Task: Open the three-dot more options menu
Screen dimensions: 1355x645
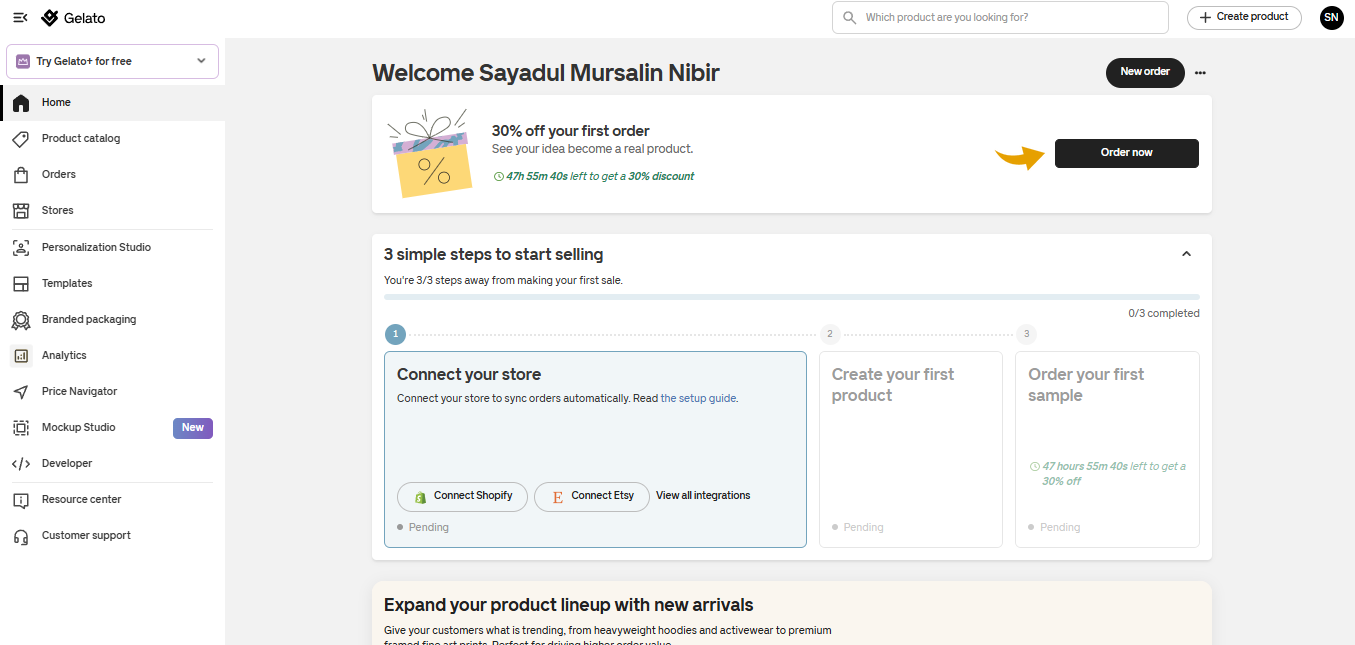Action: 1200,72
